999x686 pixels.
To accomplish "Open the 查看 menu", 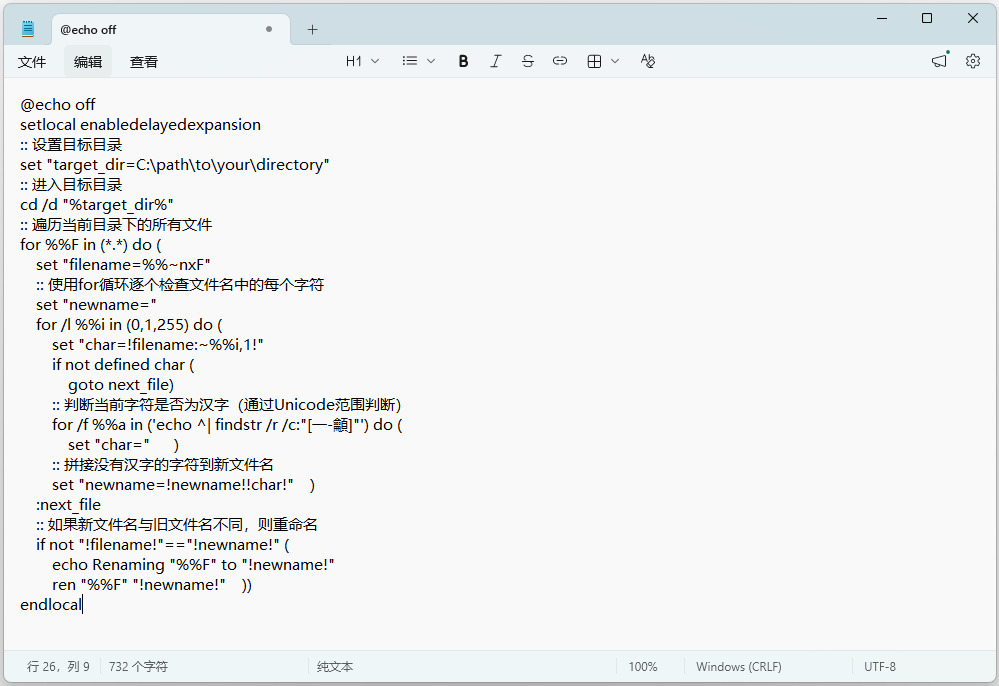I will [143, 61].
